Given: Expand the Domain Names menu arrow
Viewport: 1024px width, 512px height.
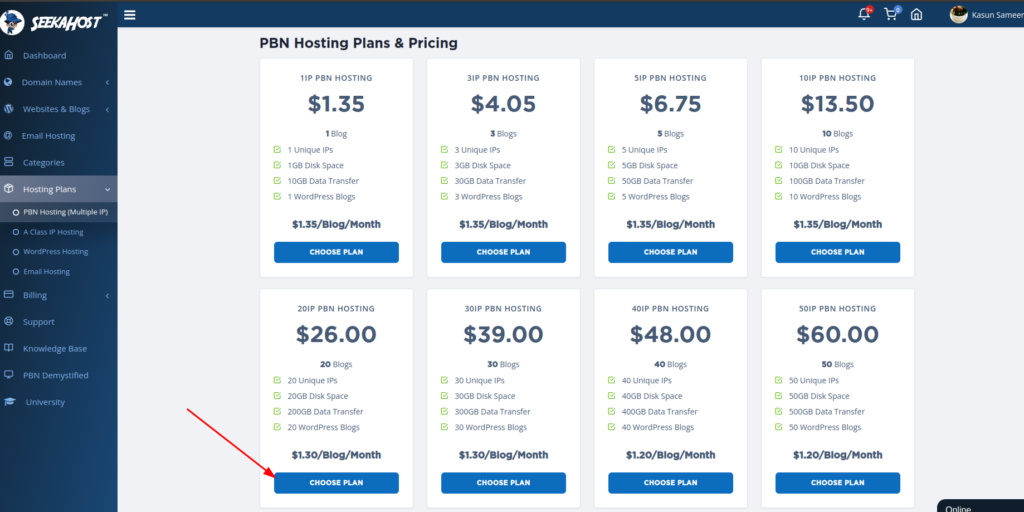Looking at the screenshot, I should click(x=107, y=82).
